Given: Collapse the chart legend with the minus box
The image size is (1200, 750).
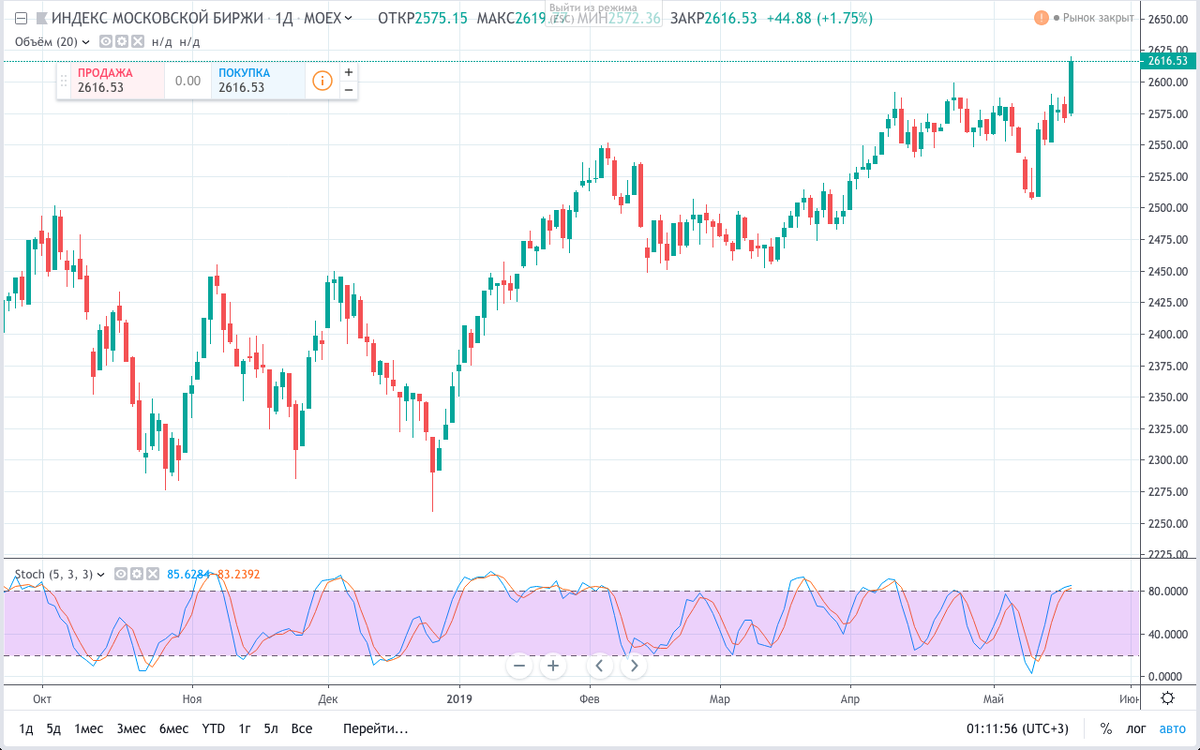Looking at the screenshot, I should 21,19.
